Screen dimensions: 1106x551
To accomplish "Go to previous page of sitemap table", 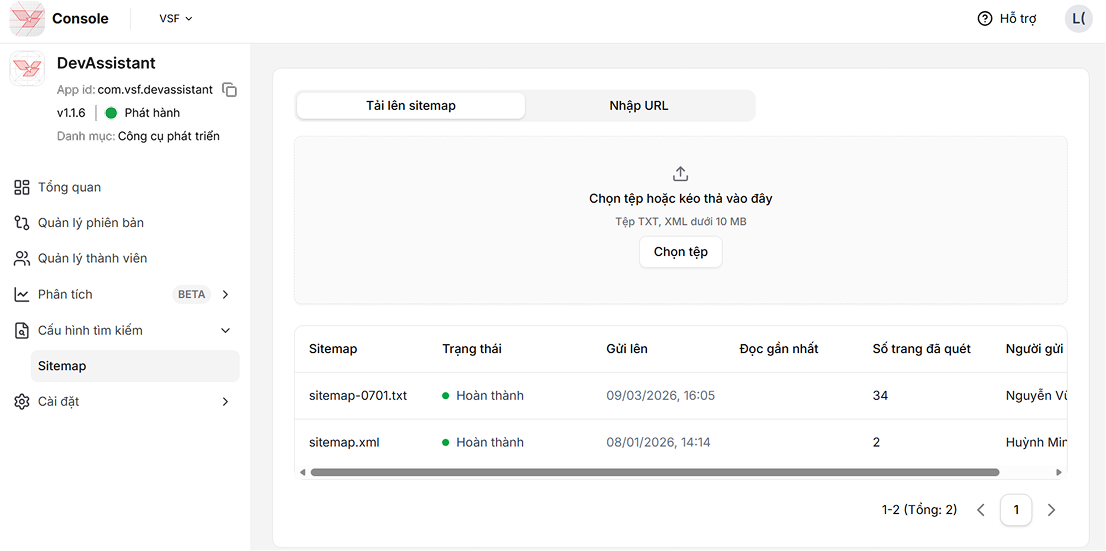I will click(980, 509).
